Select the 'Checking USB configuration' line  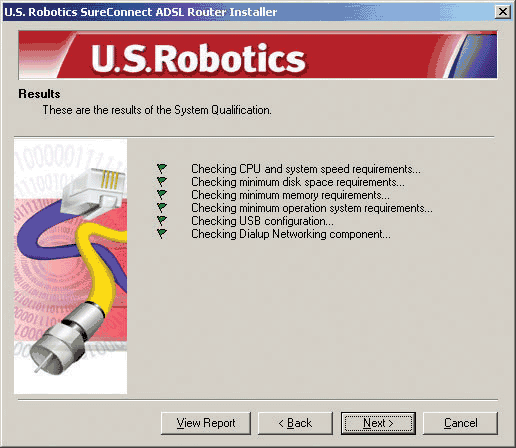(262, 221)
